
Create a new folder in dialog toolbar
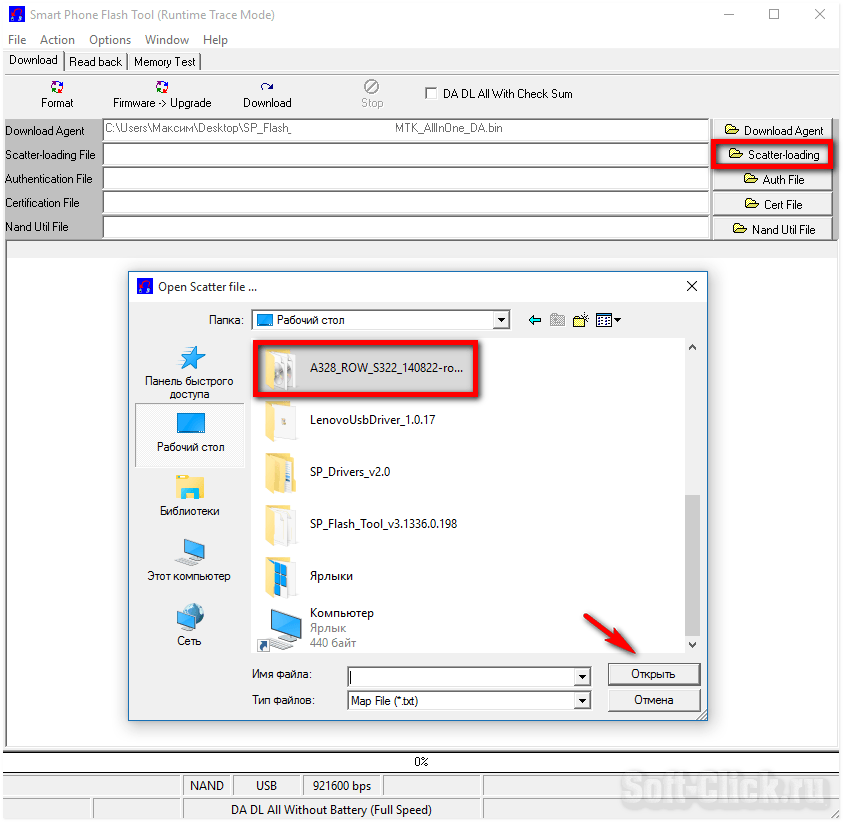pos(579,320)
